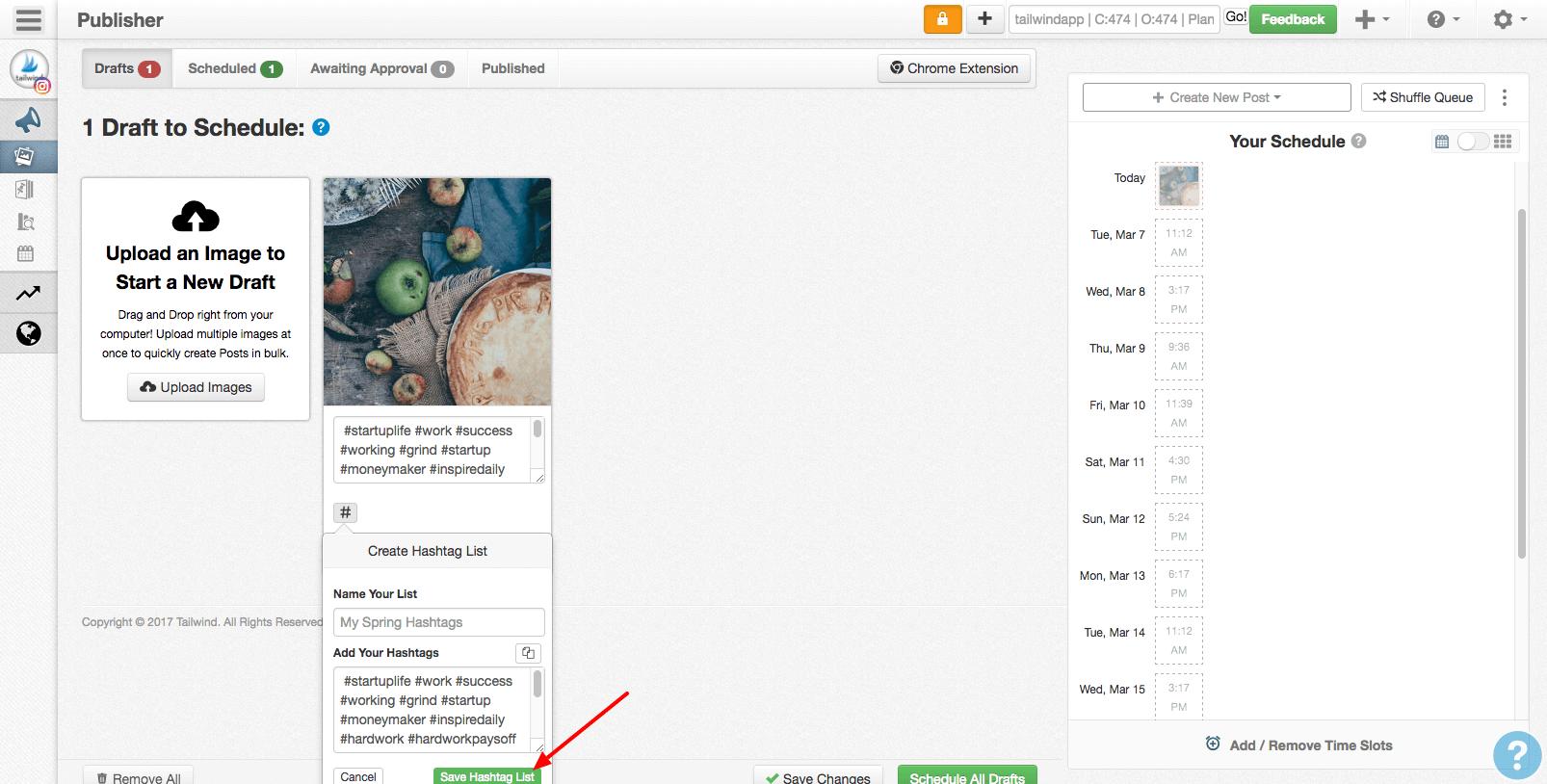Click the Feedback button
The image size is (1547, 784).
[1293, 19]
